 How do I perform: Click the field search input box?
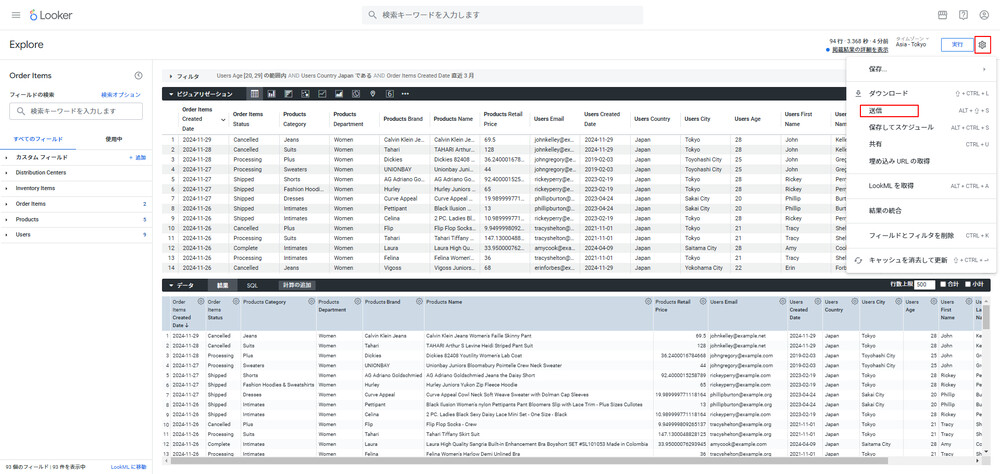(x=76, y=111)
